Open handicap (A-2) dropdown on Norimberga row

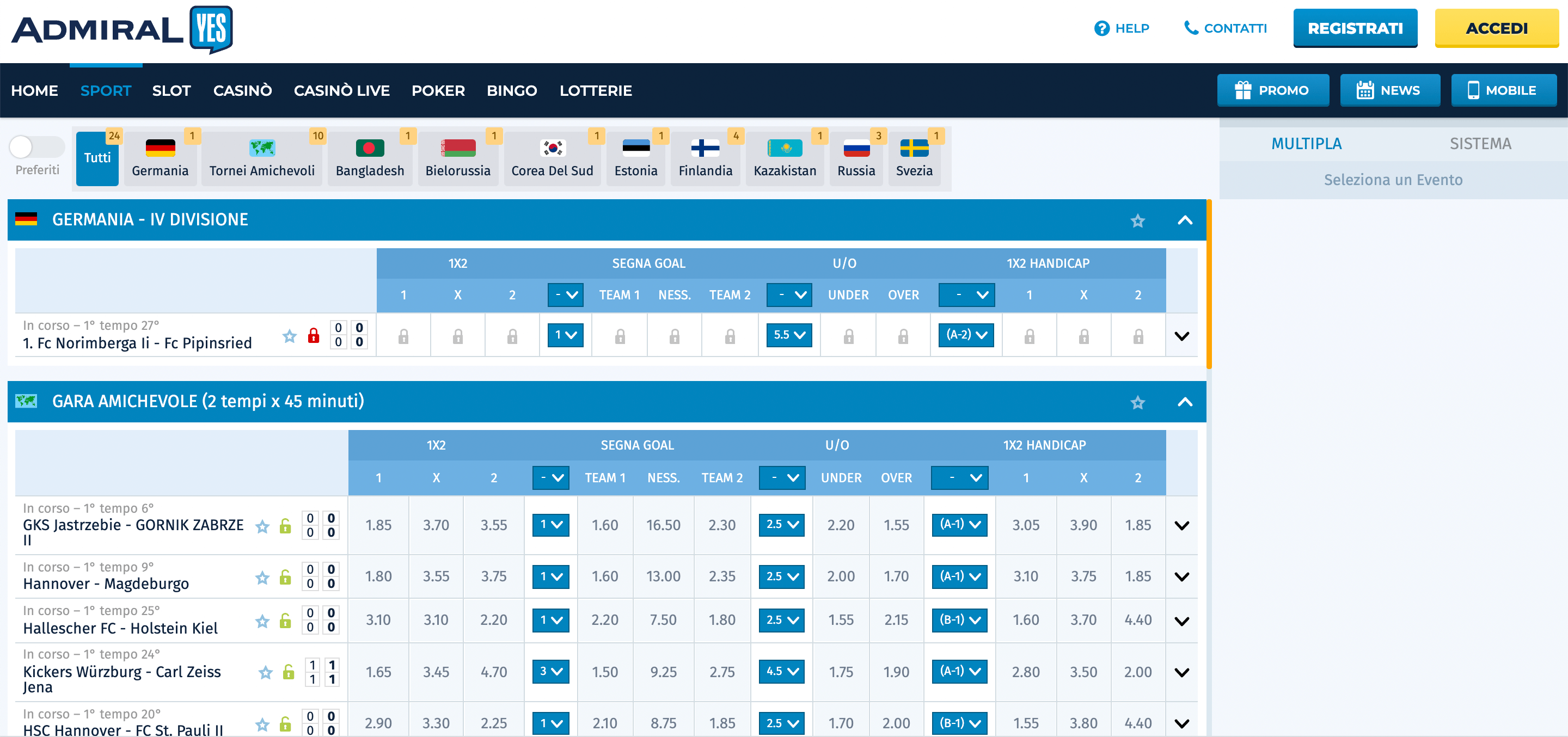coord(966,335)
